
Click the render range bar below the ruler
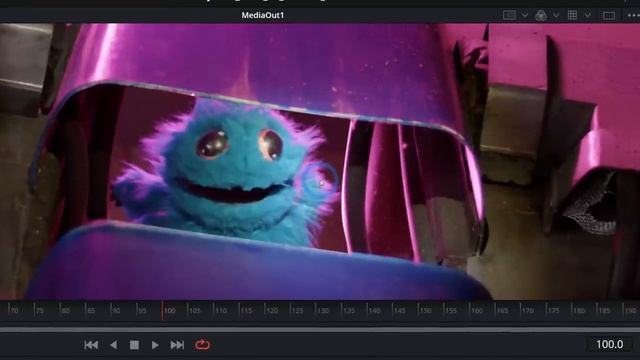(320, 329)
